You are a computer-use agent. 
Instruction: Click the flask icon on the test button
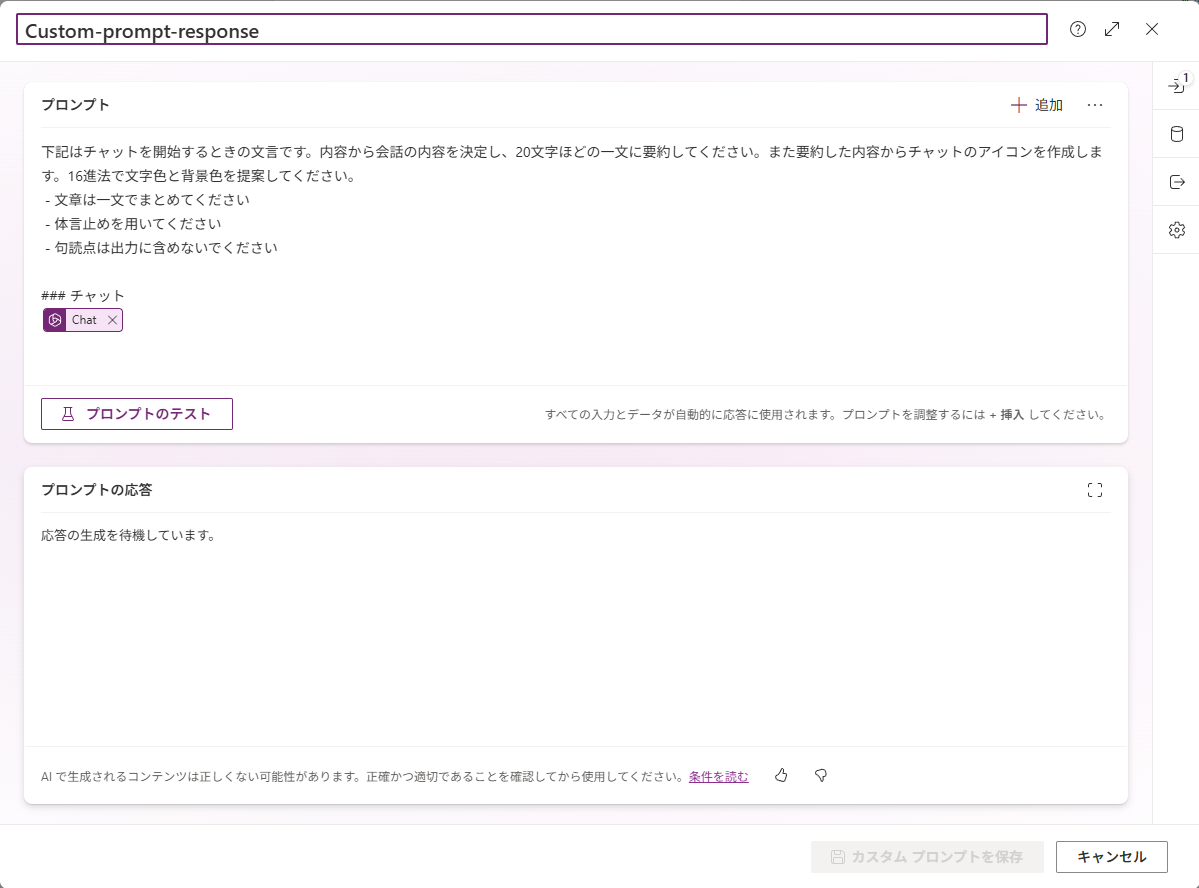68,414
